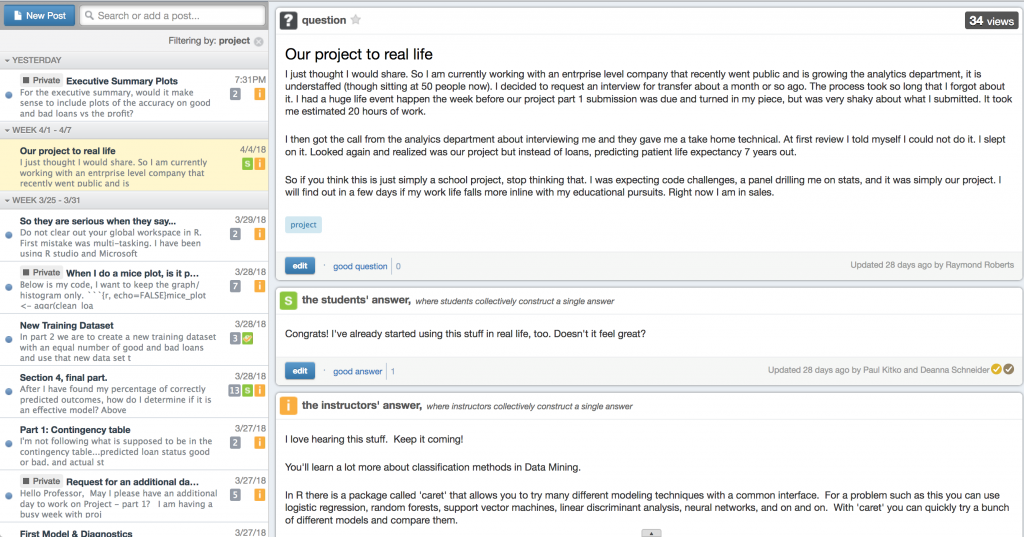Viewport: 1024px width, 537px height.
Task: Click the gold endorsement badge beside Deanna Schneider
Action: tap(996, 369)
